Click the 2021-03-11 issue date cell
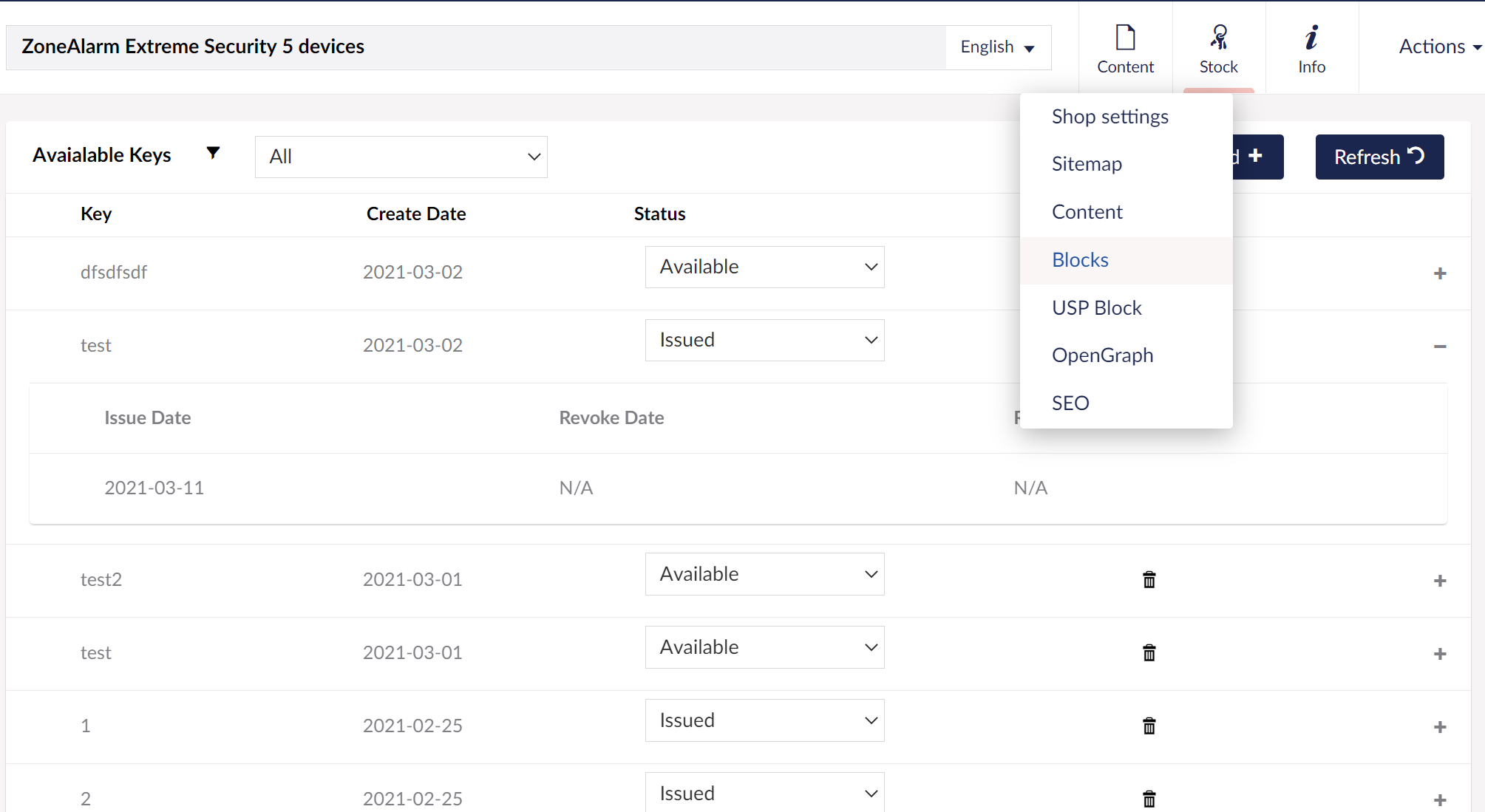Image resolution: width=1485 pixels, height=812 pixels. click(154, 488)
